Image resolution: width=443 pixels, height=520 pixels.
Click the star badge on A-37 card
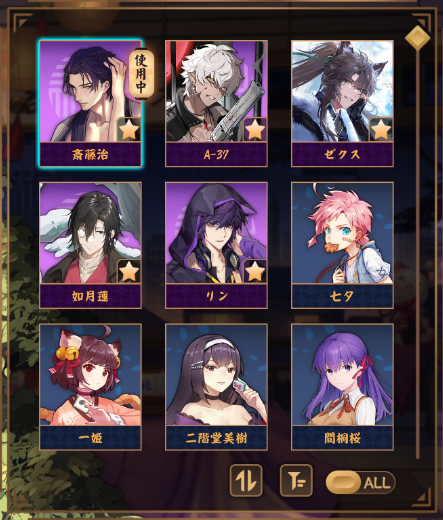pyautogui.click(x=255, y=130)
